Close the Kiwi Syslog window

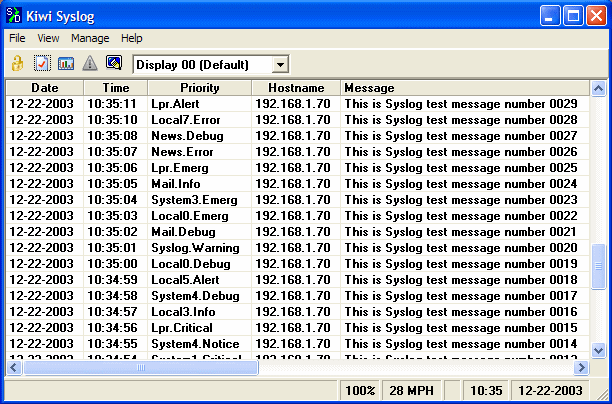point(597,16)
